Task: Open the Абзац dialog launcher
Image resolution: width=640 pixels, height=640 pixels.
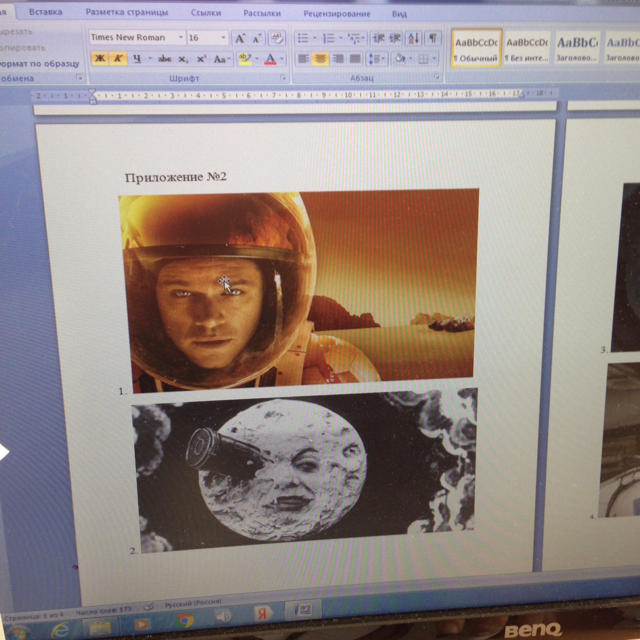Action: coord(436,77)
